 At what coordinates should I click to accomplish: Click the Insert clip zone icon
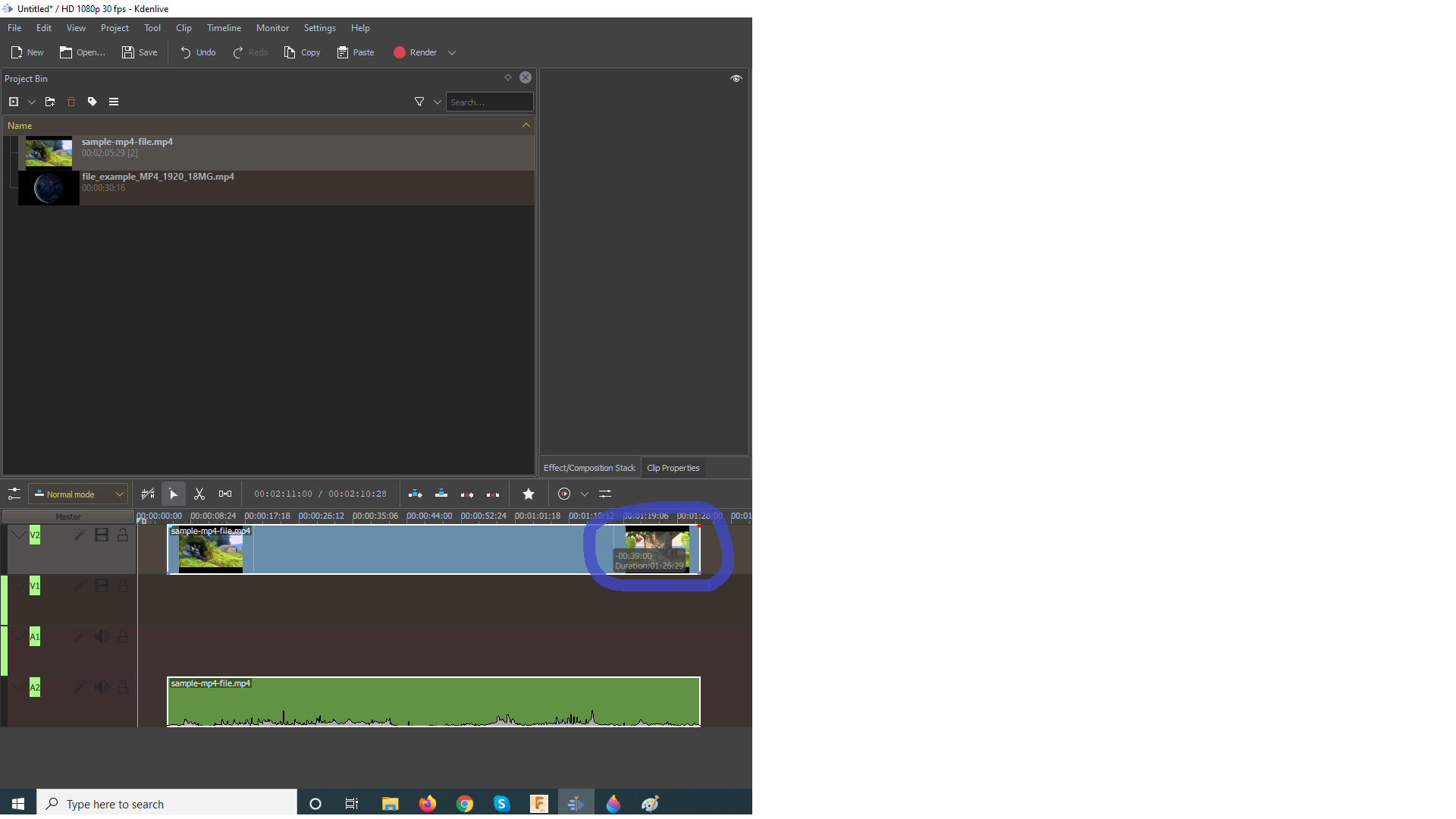(x=416, y=494)
